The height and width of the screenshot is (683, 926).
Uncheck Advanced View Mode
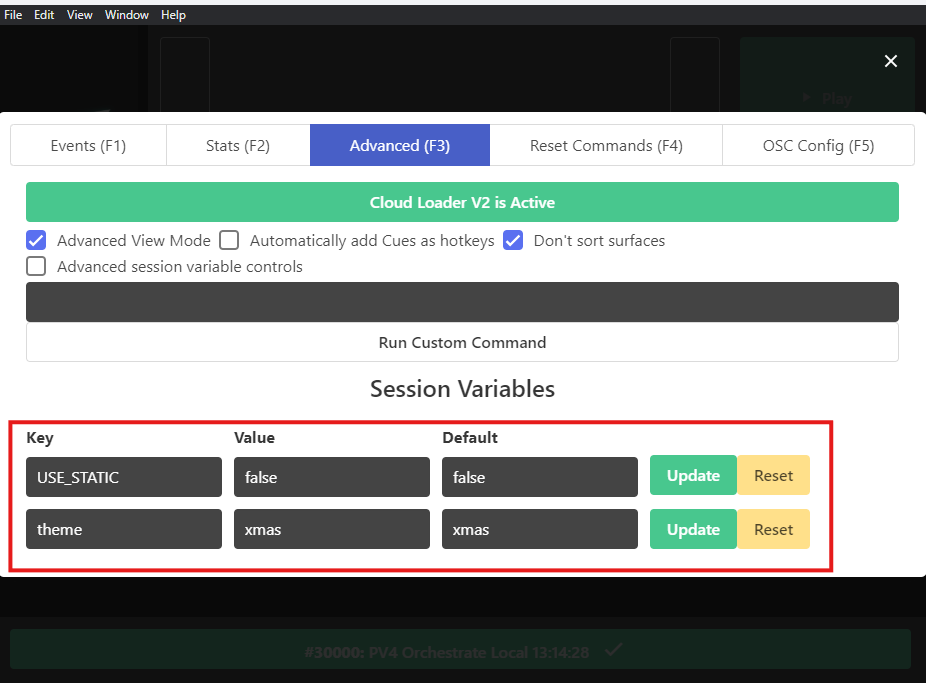[x=36, y=240]
